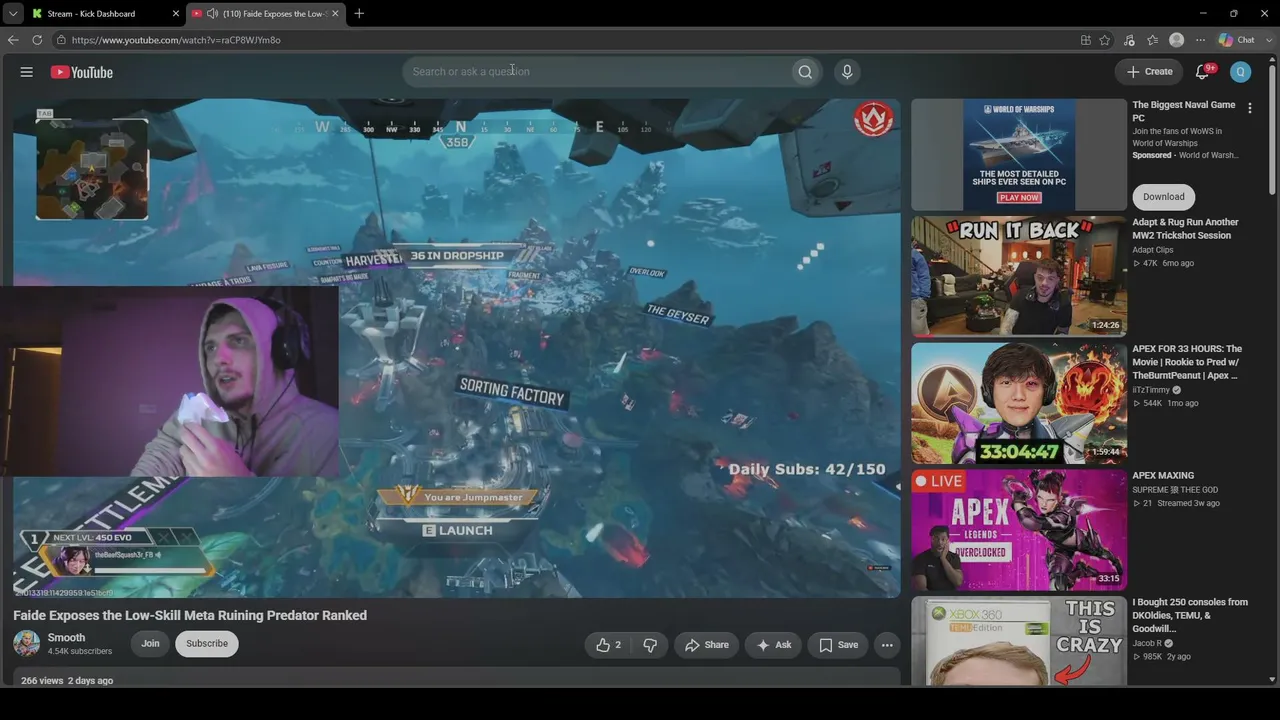Open the YouTube account avatar menu
Screen dimensions: 1280x720
click(1240, 72)
